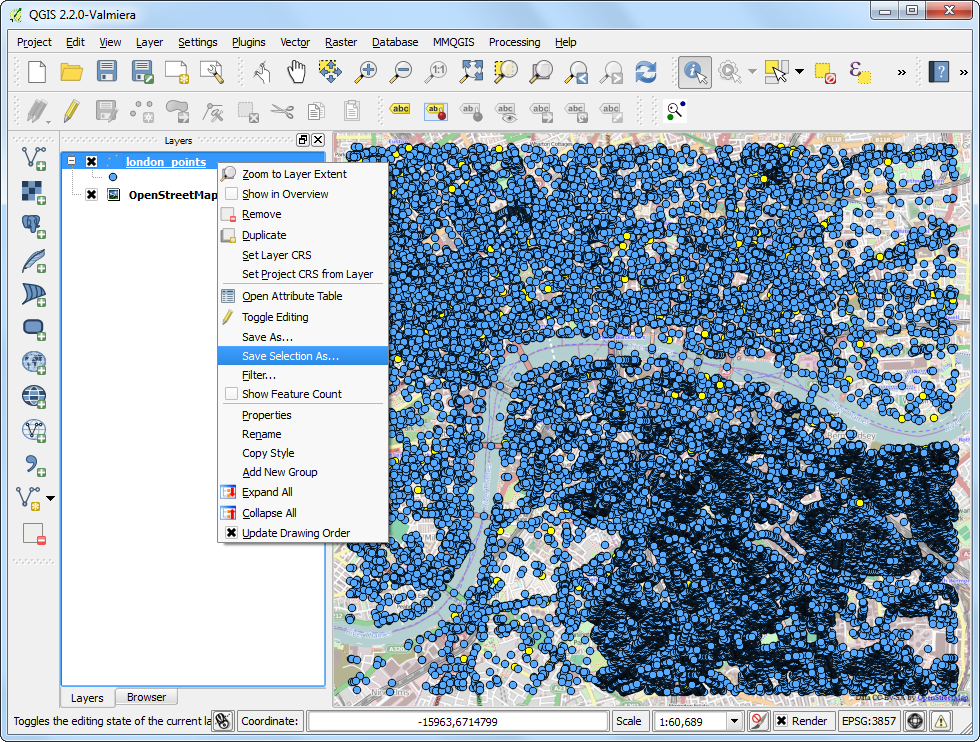The image size is (980, 742).
Task: Choose Save Selection As from context menu
Action: click(x=290, y=356)
